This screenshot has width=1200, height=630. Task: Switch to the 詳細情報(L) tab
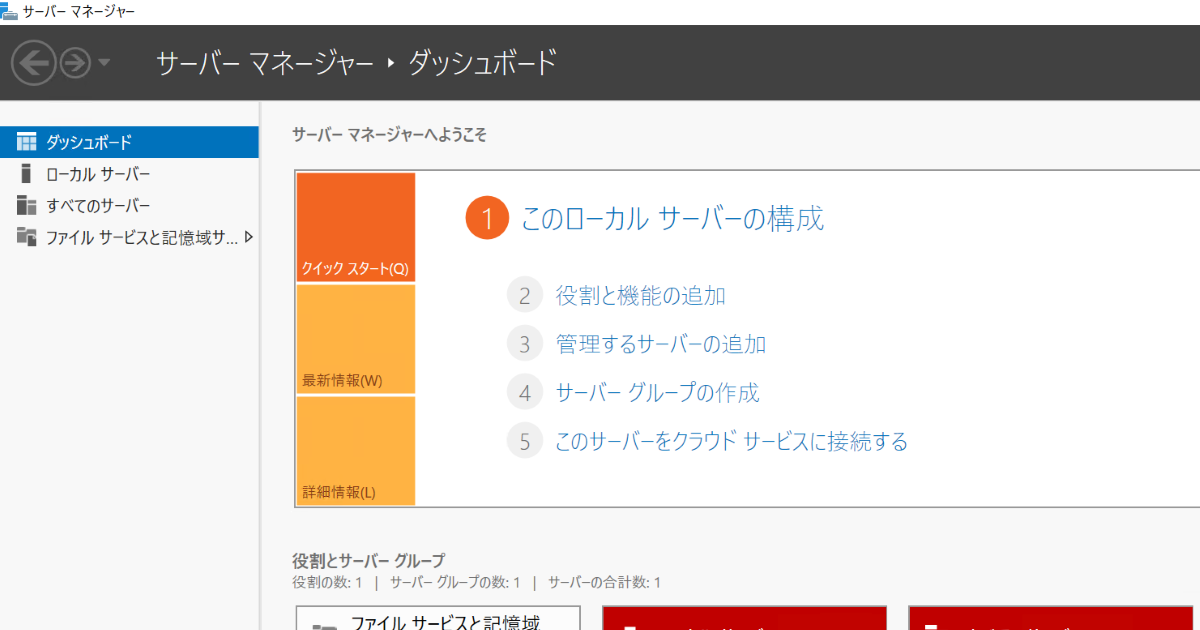coord(355,452)
